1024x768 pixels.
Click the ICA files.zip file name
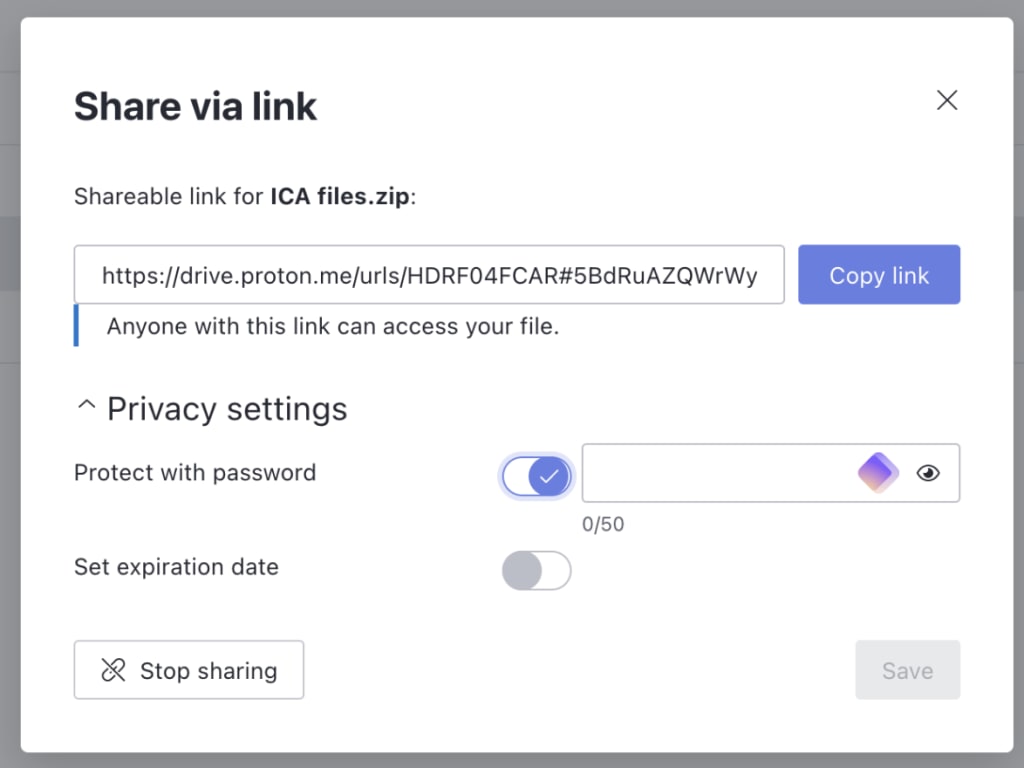click(340, 196)
